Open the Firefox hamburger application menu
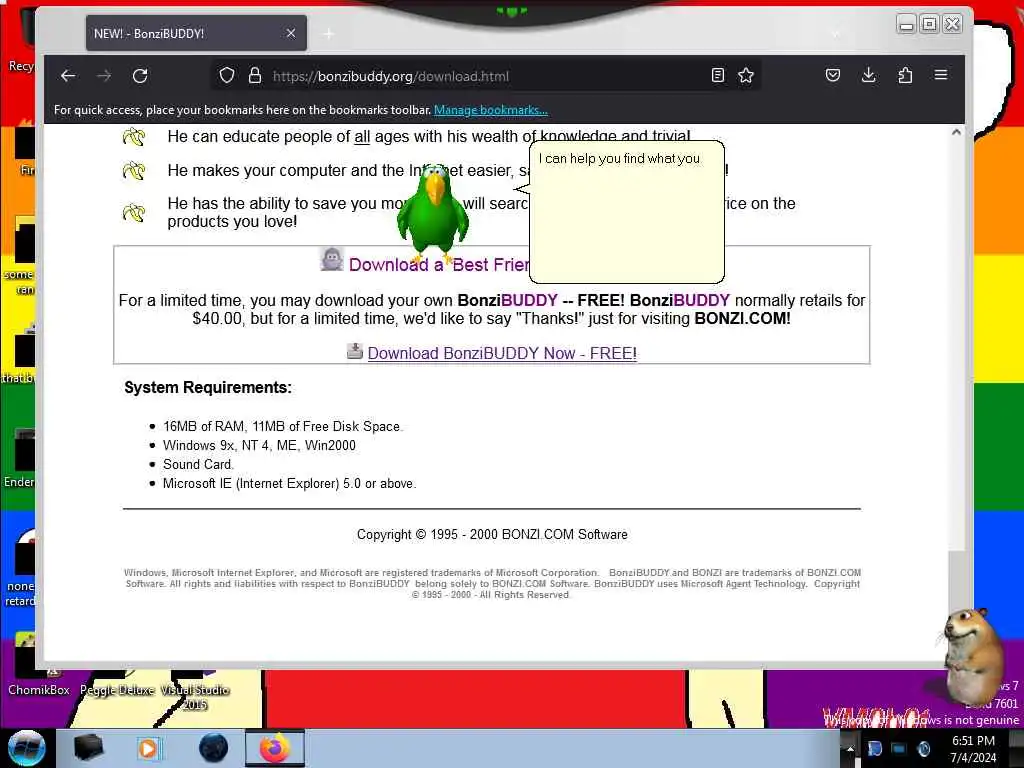Viewport: 1024px width, 768px height. [x=941, y=75]
